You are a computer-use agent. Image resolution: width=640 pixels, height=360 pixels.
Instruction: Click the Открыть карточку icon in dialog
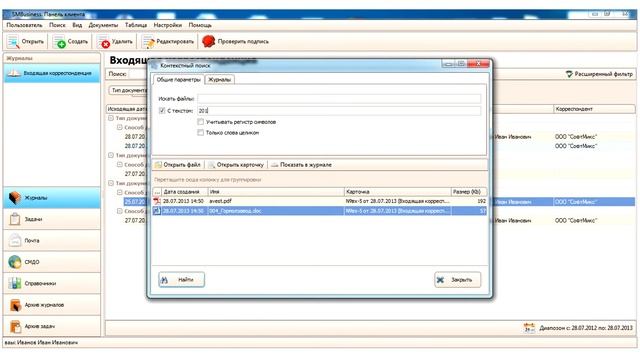(211, 165)
